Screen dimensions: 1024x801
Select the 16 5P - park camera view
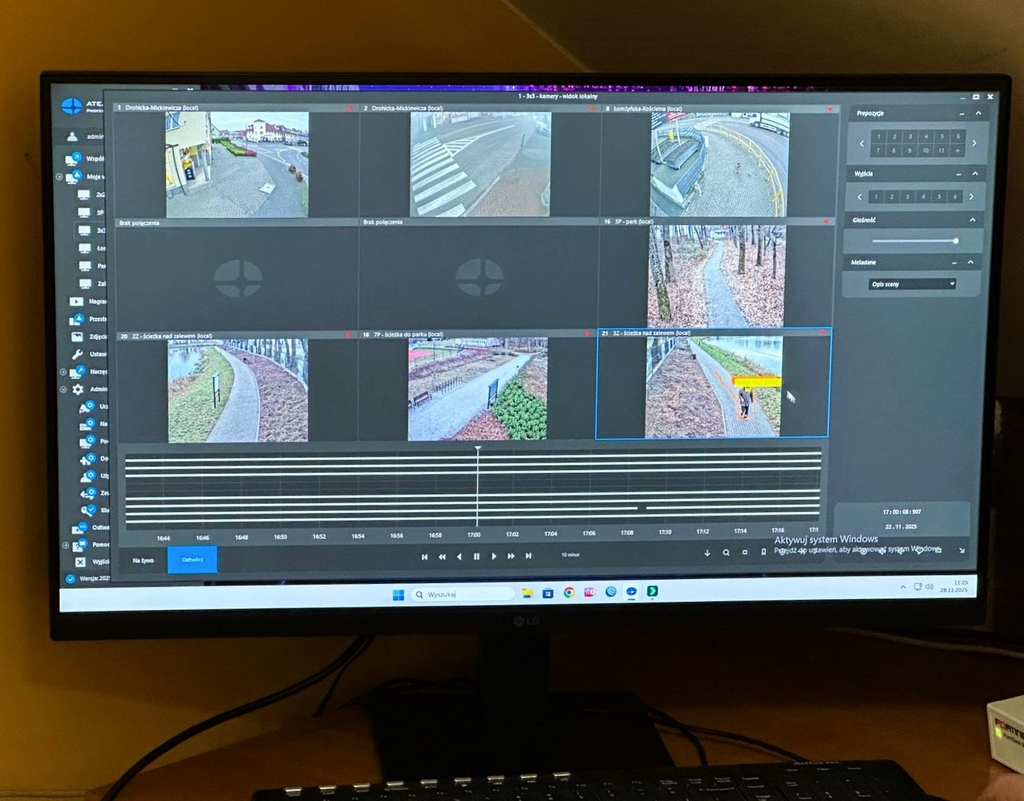point(716,275)
